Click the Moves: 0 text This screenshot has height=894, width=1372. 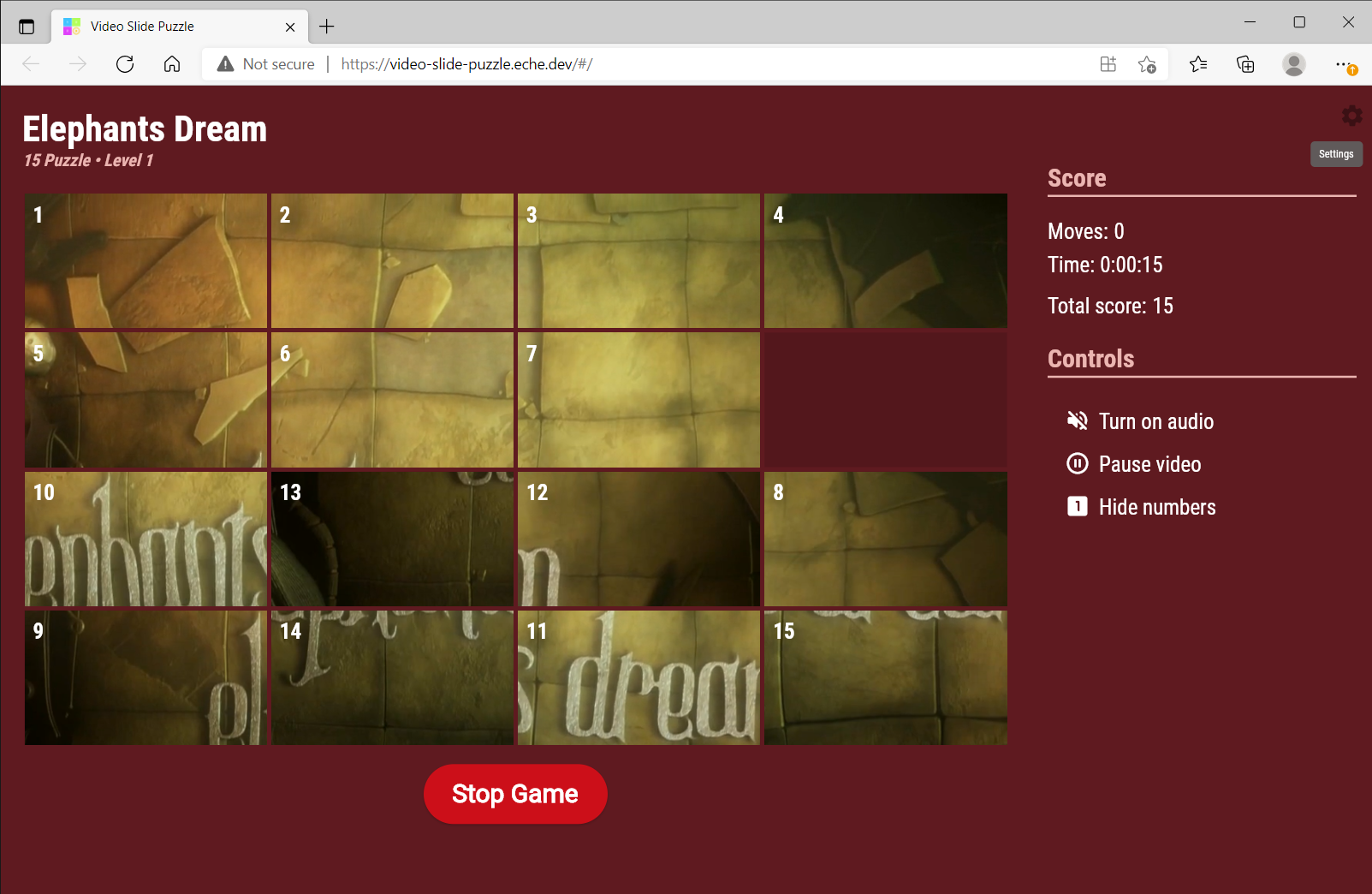coord(1086,231)
